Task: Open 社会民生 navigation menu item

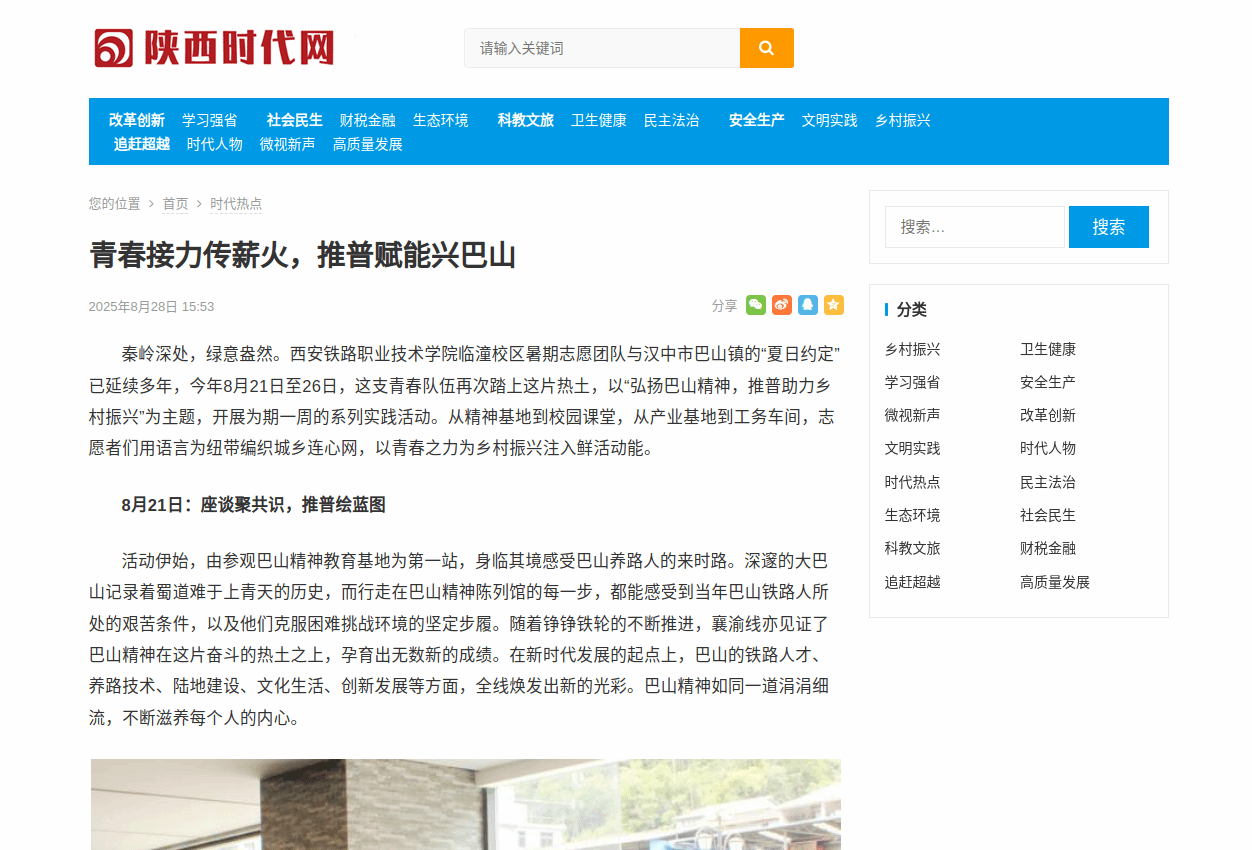Action: [x=294, y=120]
